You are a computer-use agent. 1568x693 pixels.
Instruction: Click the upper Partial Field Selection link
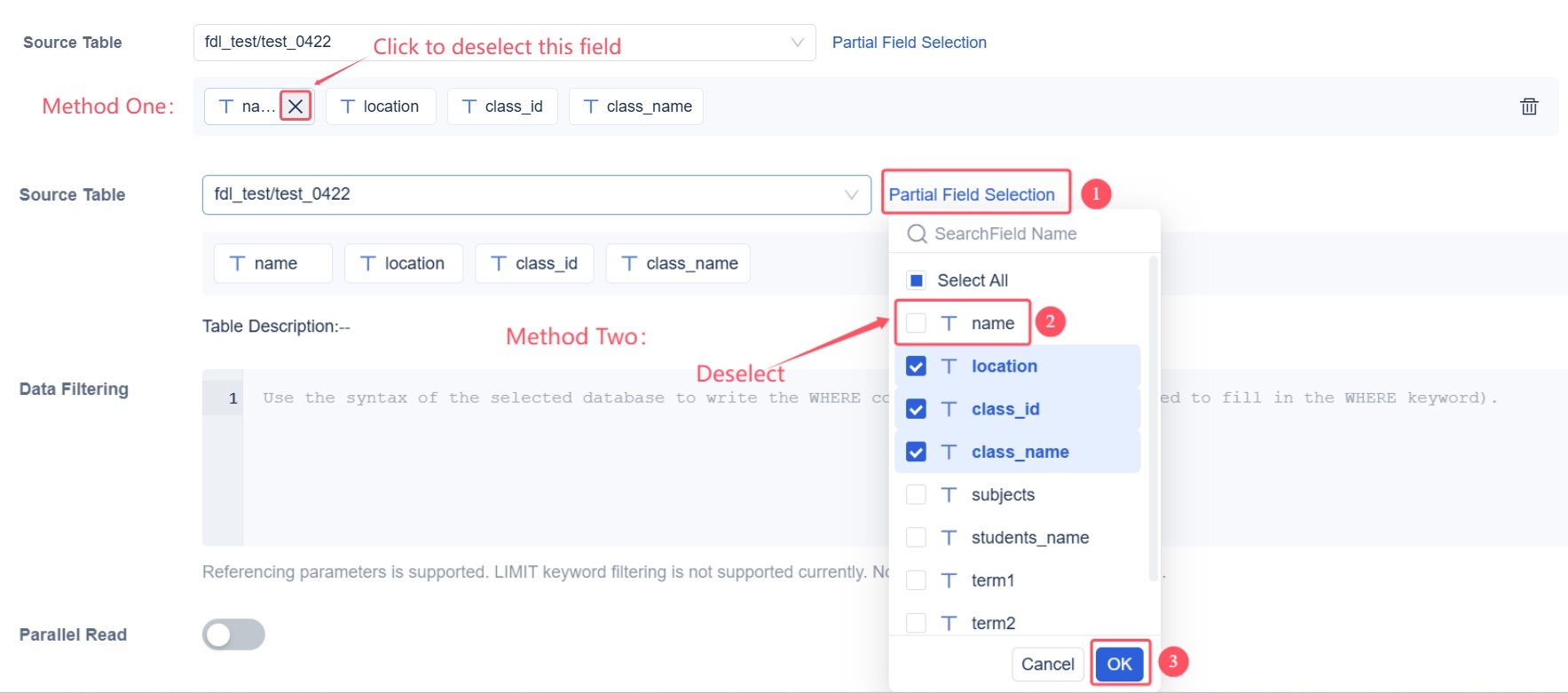(x=910, y=43)
